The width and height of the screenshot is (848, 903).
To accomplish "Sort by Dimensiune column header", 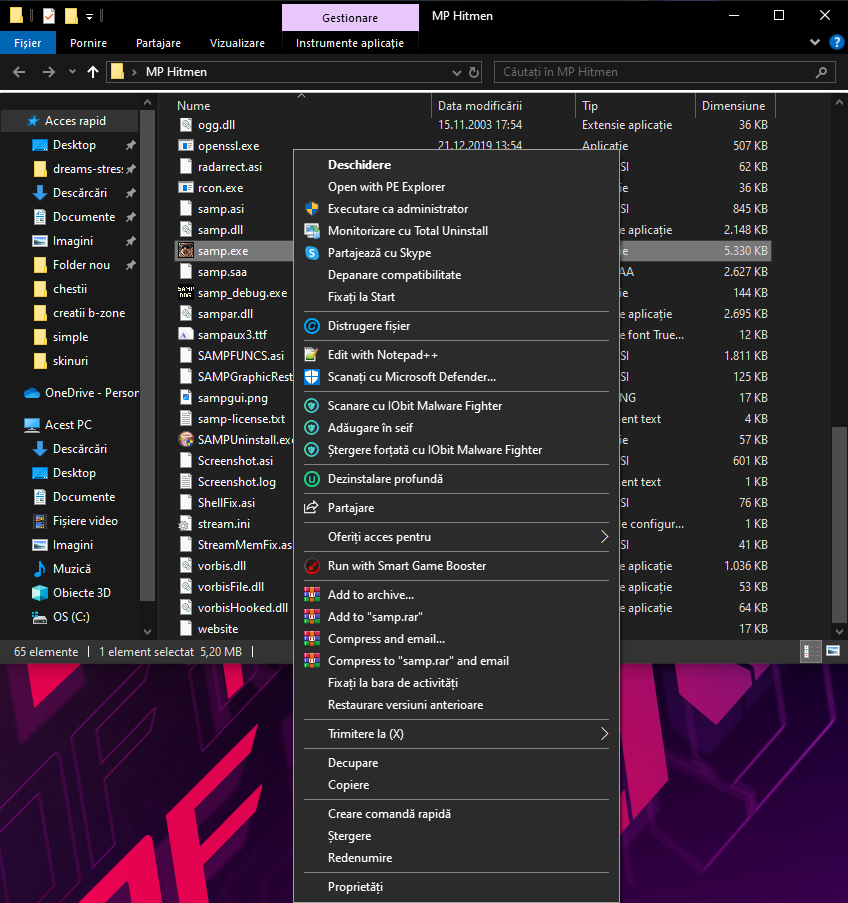I will click(735, 105).
